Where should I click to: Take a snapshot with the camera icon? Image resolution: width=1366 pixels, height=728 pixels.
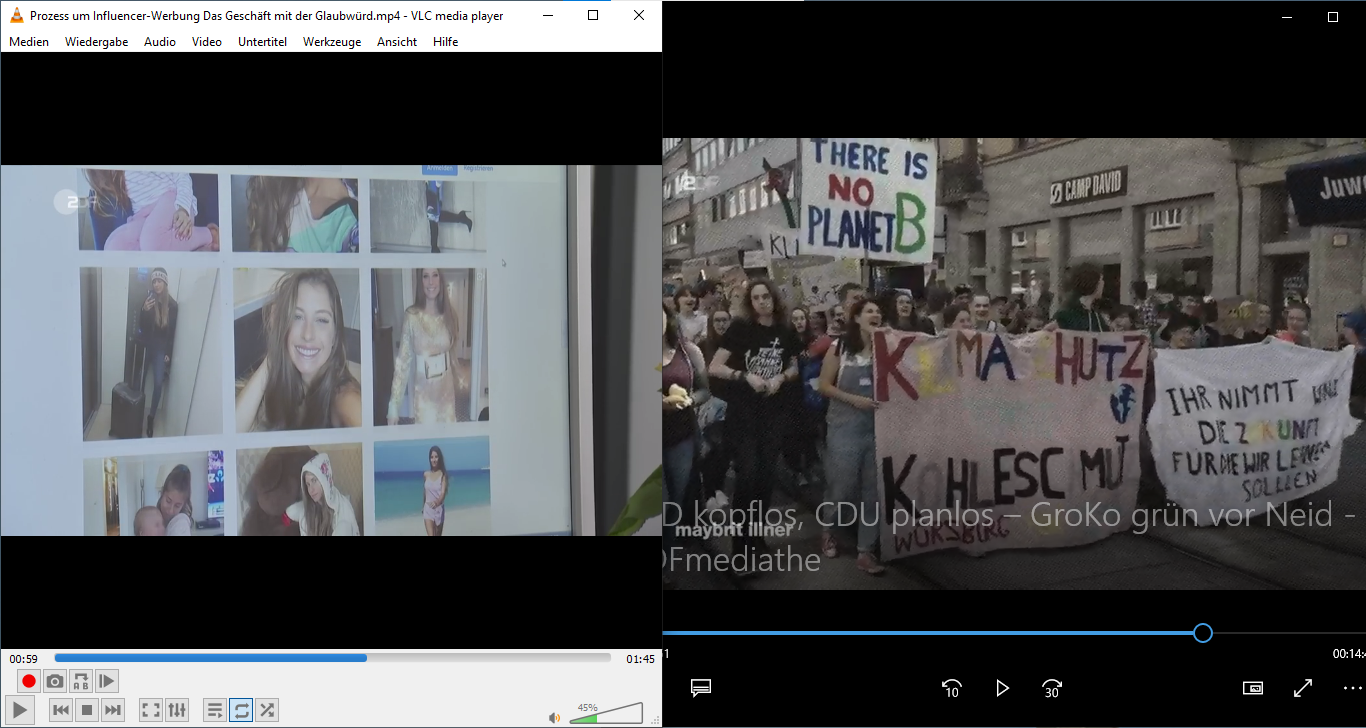[x=55, y=681]
